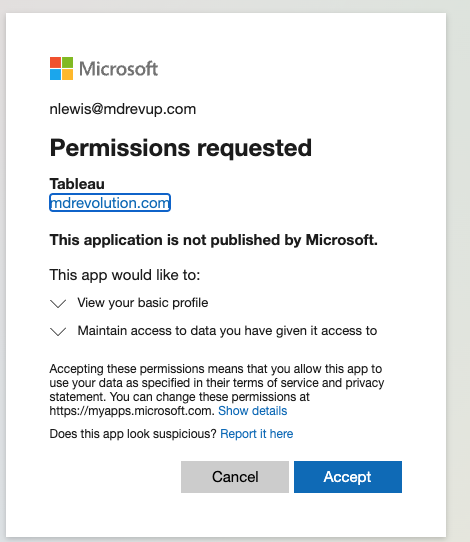The image size is (470, 542).
Task: Click the https://myapps.microsoft.com text
Action: pyautogui.click(x=132, y=411)
